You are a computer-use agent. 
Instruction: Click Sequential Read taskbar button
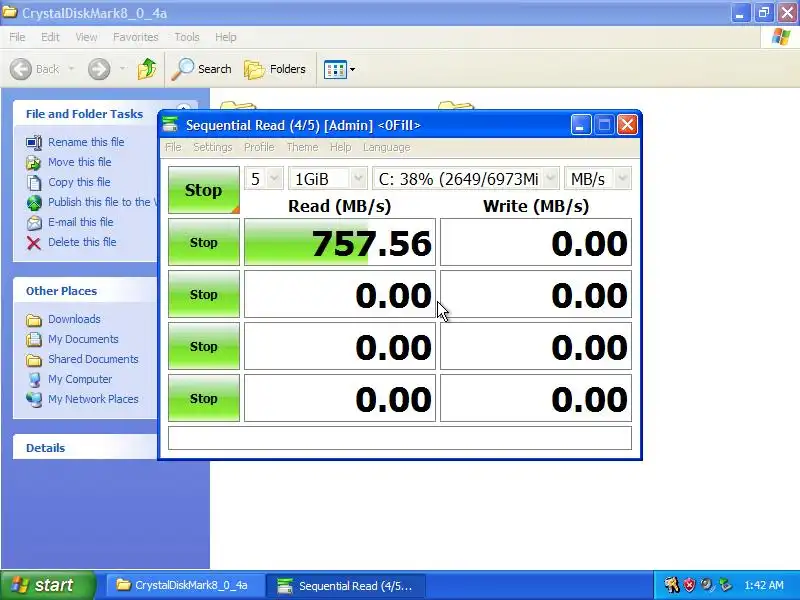346,586
